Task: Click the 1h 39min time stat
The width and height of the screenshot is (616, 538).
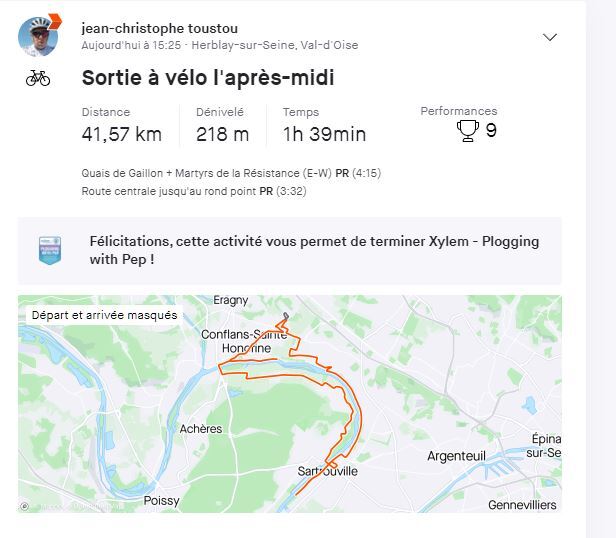Action: click(324, 134)
